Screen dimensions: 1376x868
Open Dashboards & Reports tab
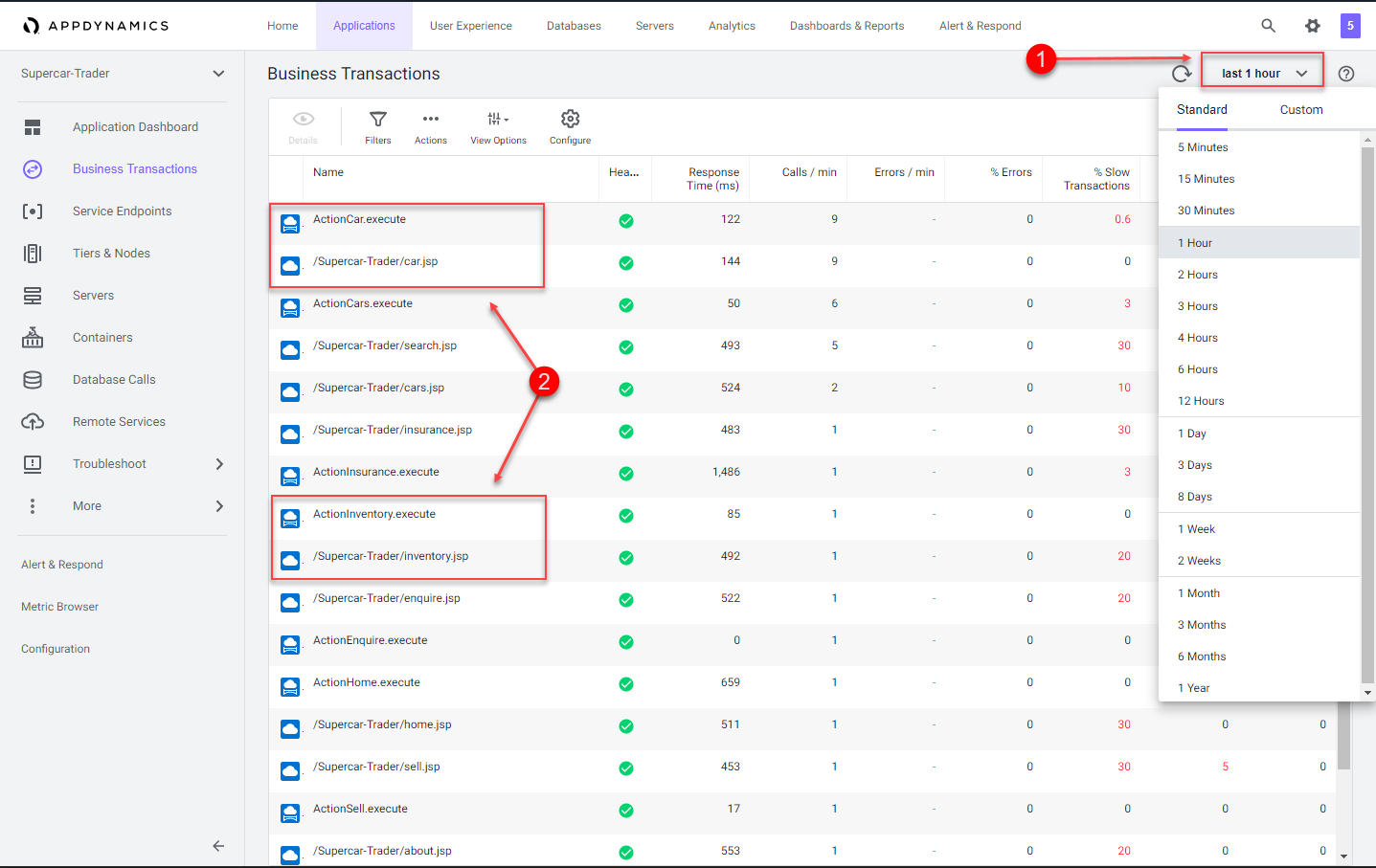click(x=846, y=26)
